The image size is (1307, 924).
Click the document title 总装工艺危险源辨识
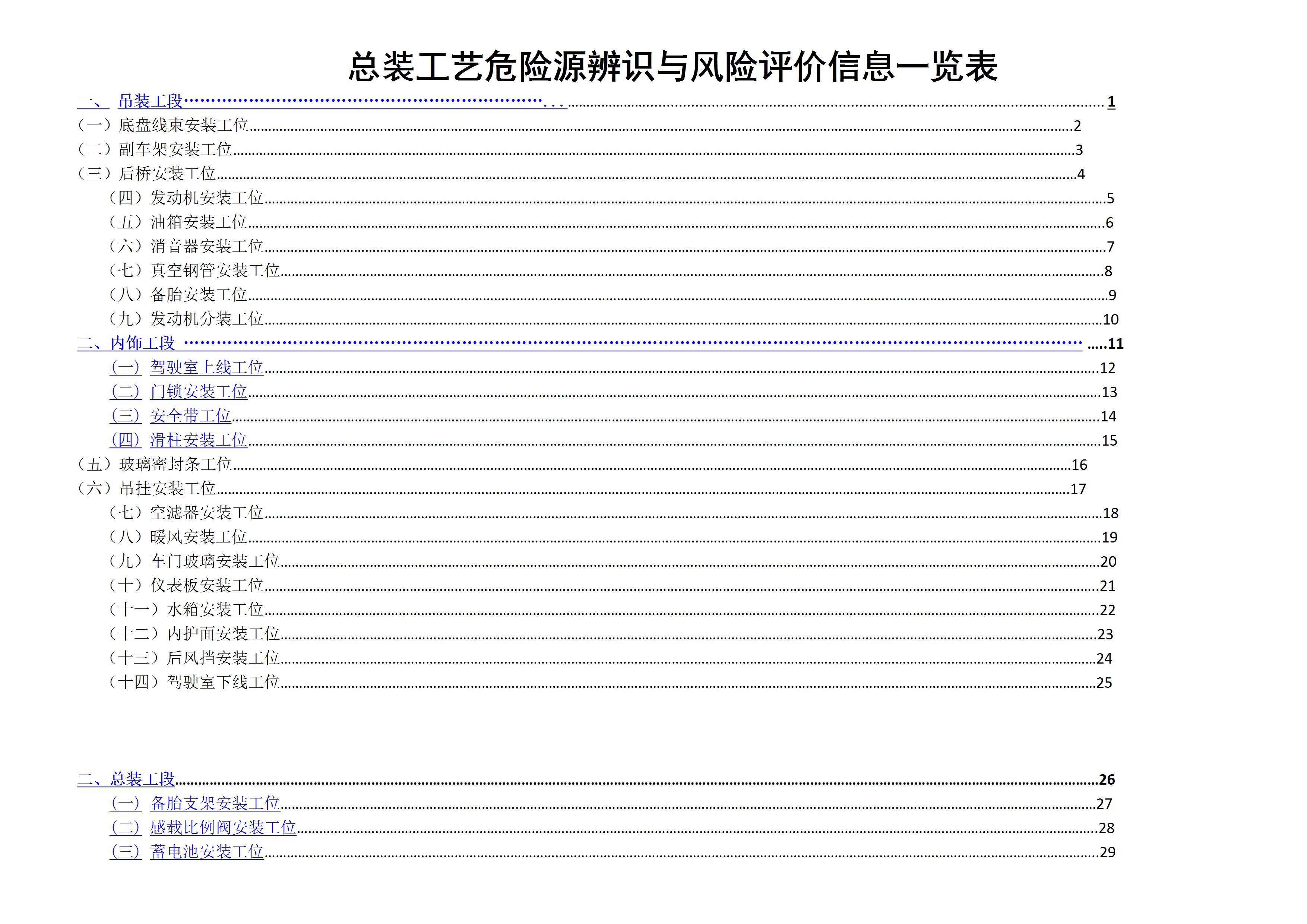point(672,67)
